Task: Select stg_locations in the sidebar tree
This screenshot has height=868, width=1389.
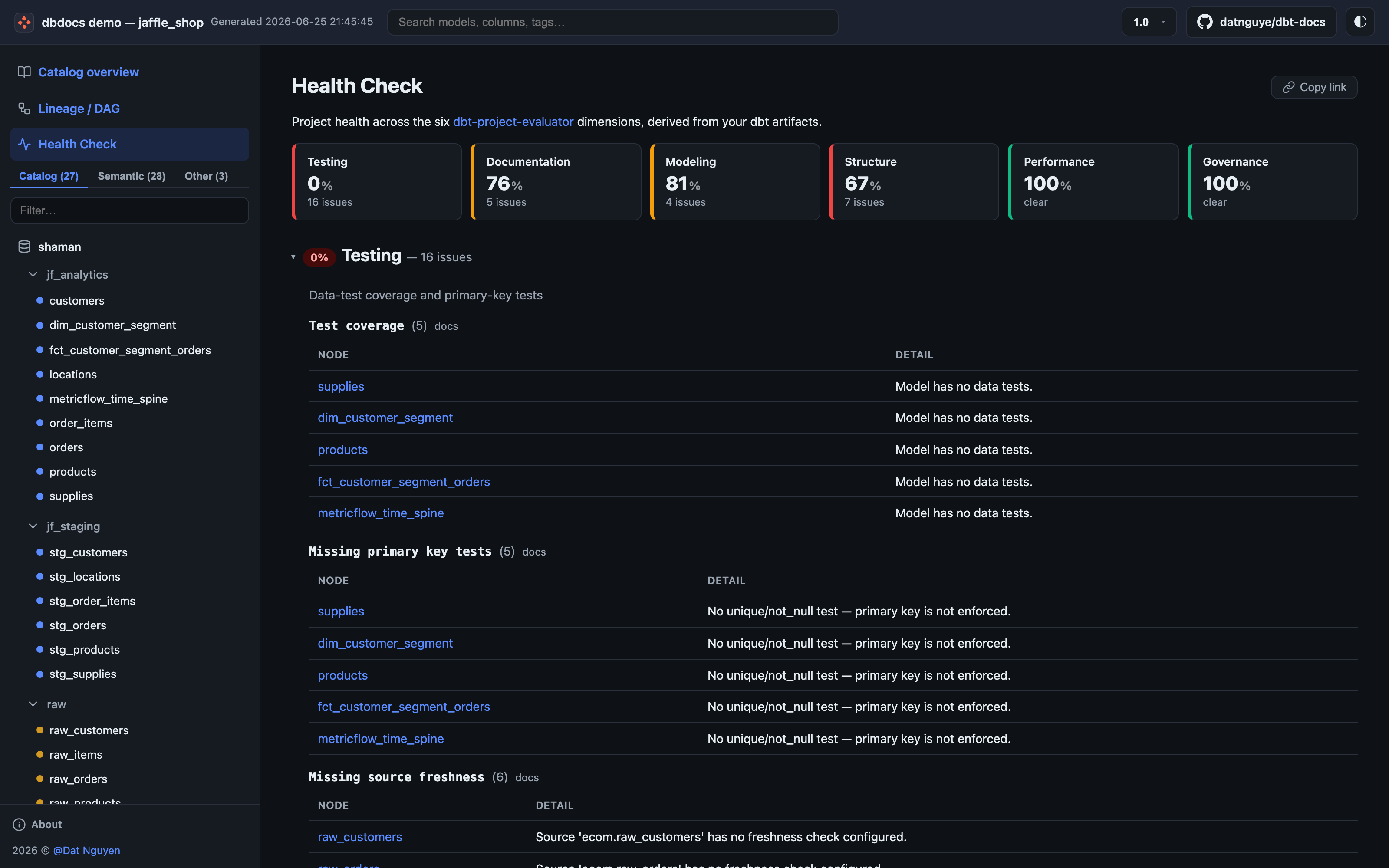Action: [x=85, y=576]
